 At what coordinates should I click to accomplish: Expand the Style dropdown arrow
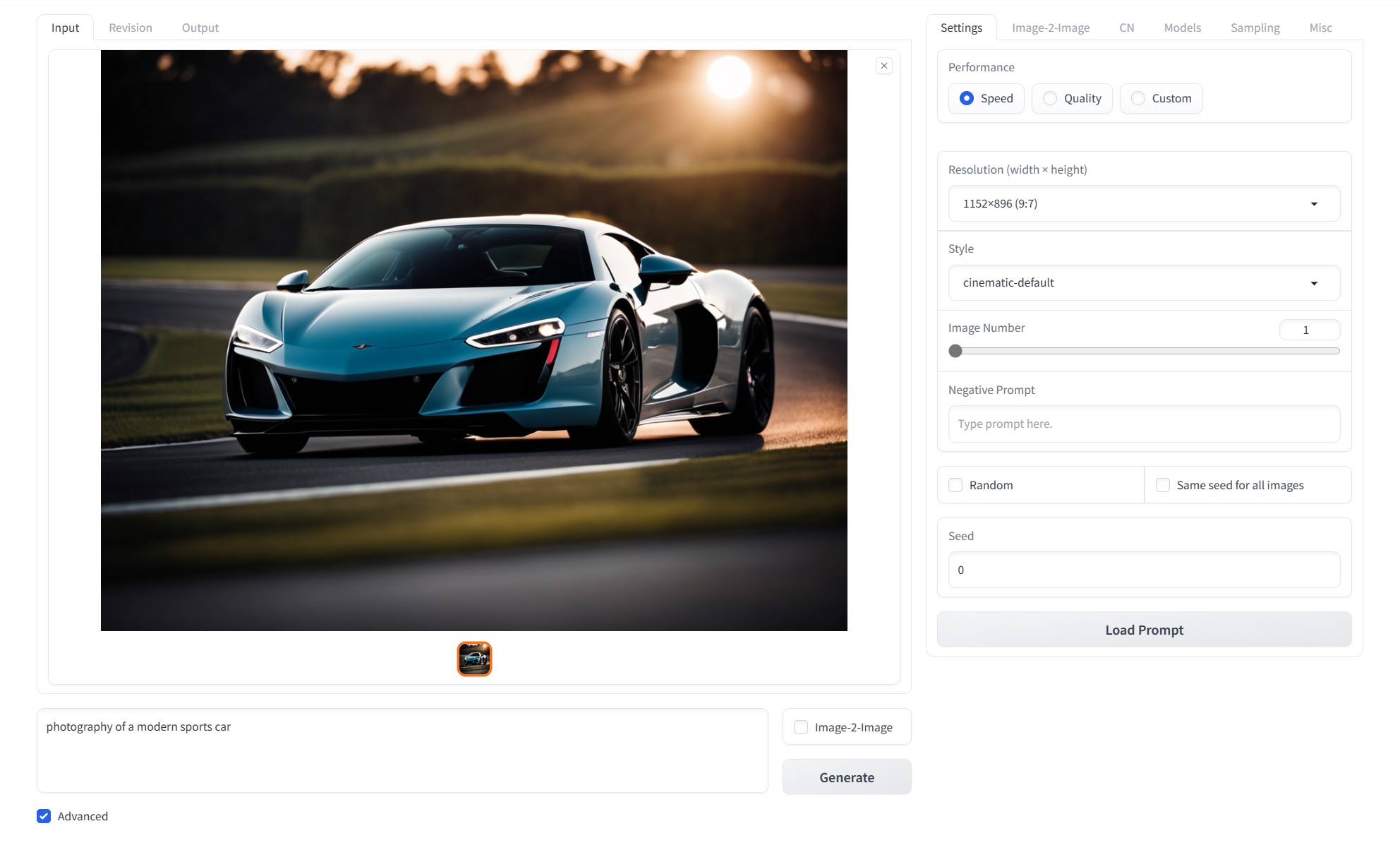point(1314,283)
